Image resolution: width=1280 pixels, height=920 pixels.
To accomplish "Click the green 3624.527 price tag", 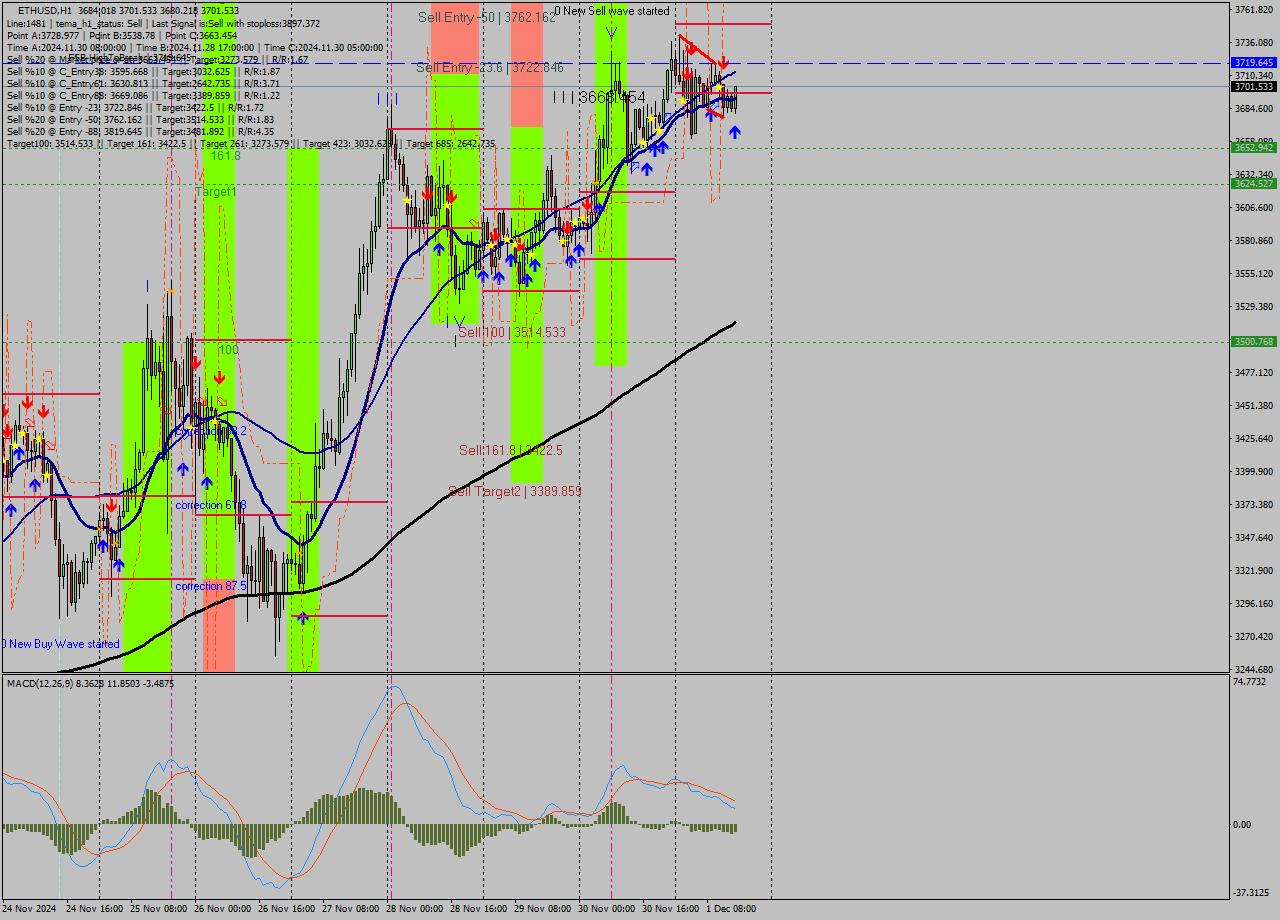I will [1254, 183].
